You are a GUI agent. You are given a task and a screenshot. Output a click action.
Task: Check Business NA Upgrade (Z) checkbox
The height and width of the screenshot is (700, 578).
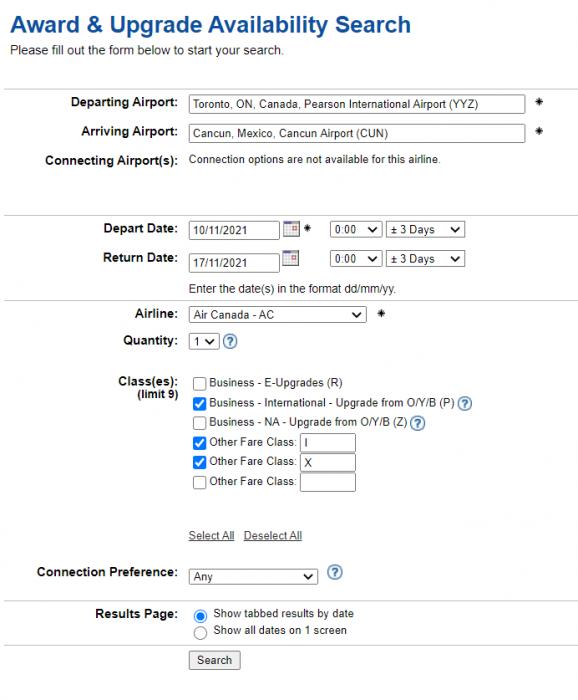pyautogui.click(x=200, y=423)
